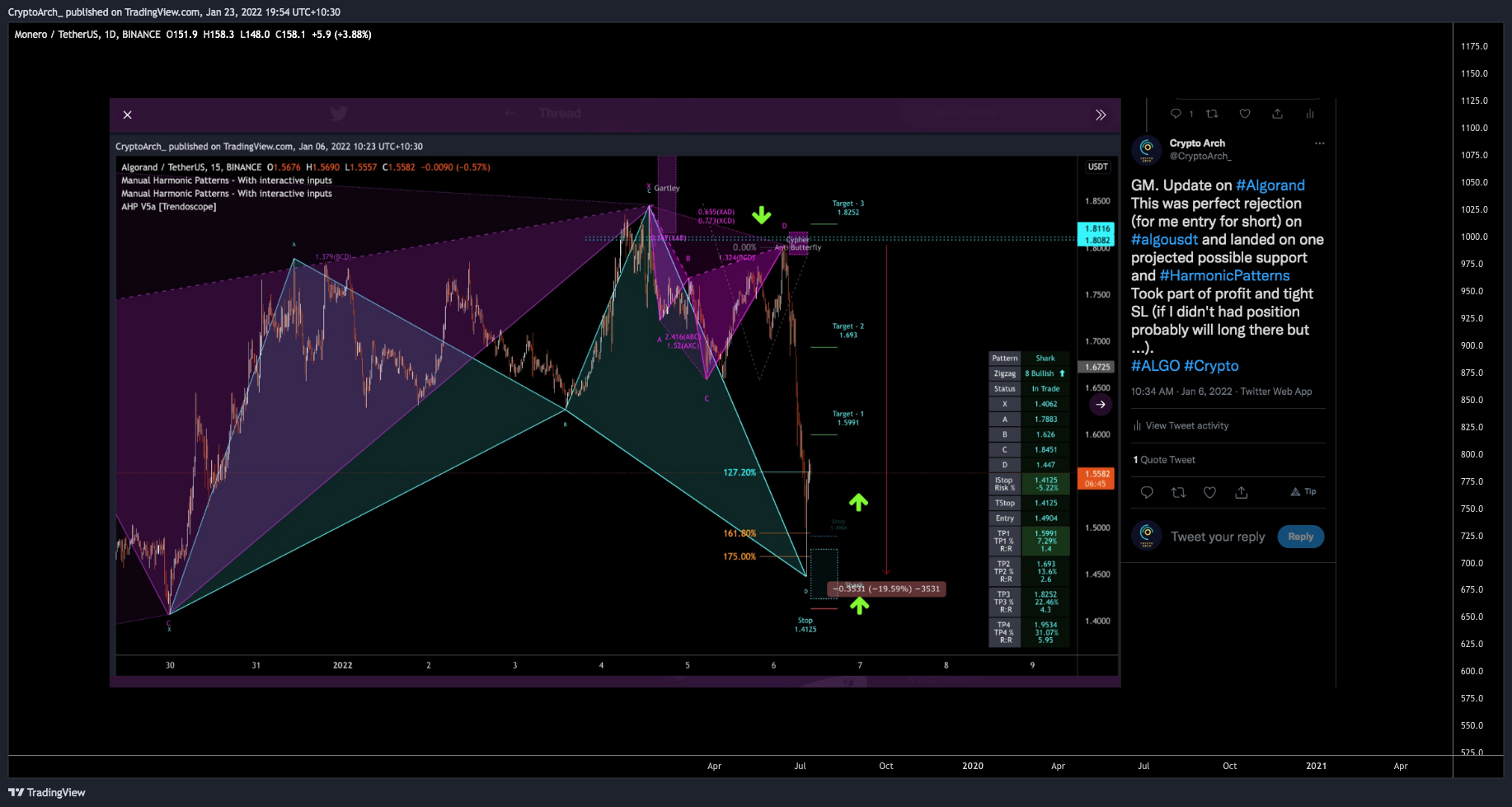Viewport: 1512px width, 807px height.
Task: Click the 1.6725 grey price label
Action: (1096, 367)
